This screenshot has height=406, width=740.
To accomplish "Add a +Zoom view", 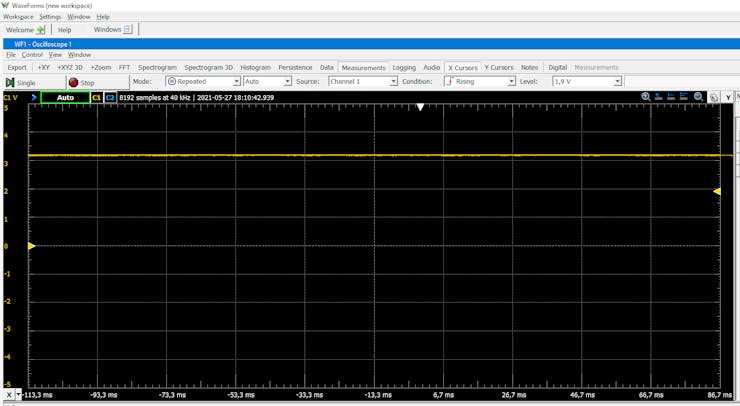I will click(x=101, y=68).
